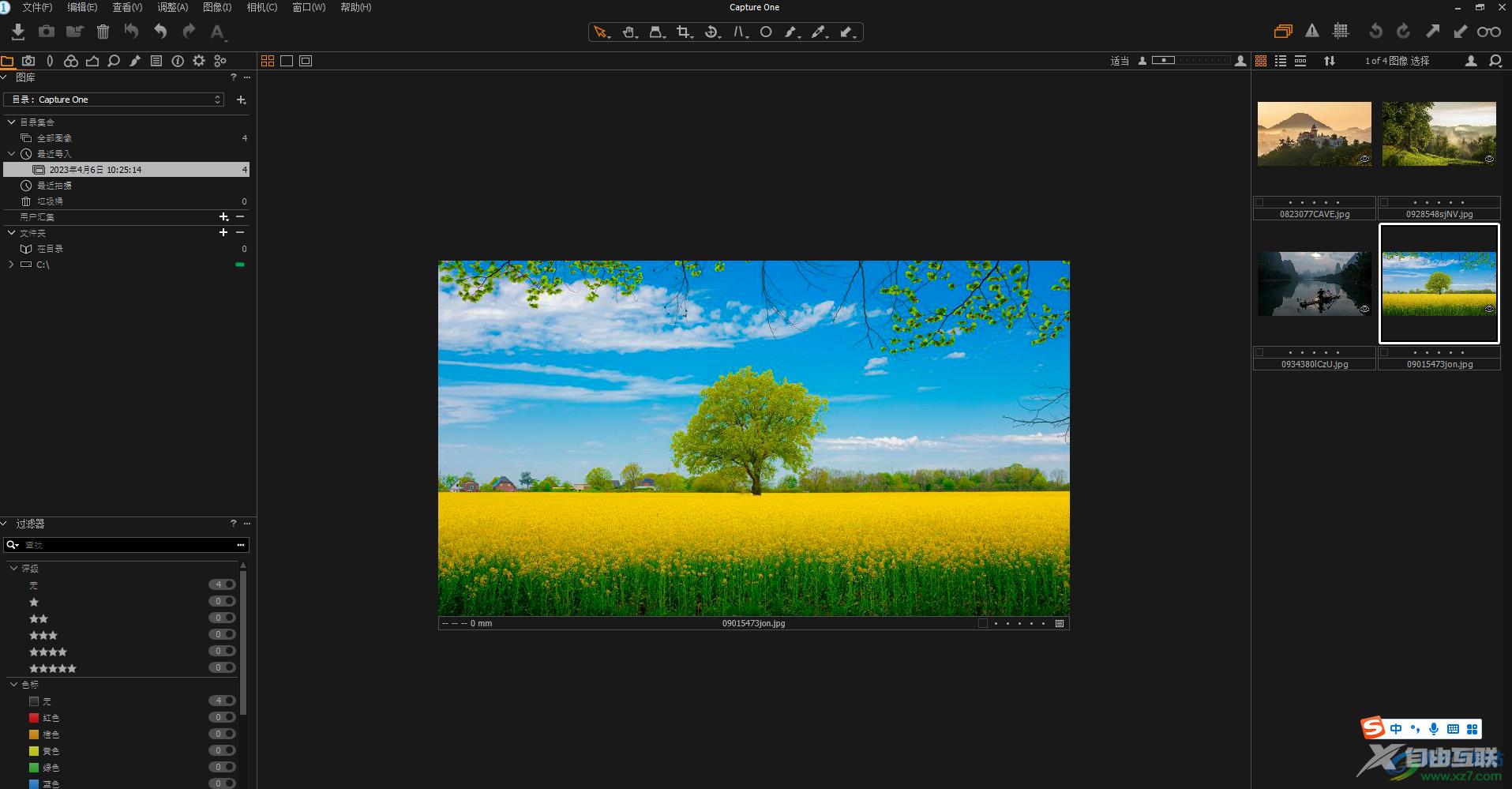The image size is (1512, 789).
Task: Switch viewer to single image mode
Action: tap(287, 61)
